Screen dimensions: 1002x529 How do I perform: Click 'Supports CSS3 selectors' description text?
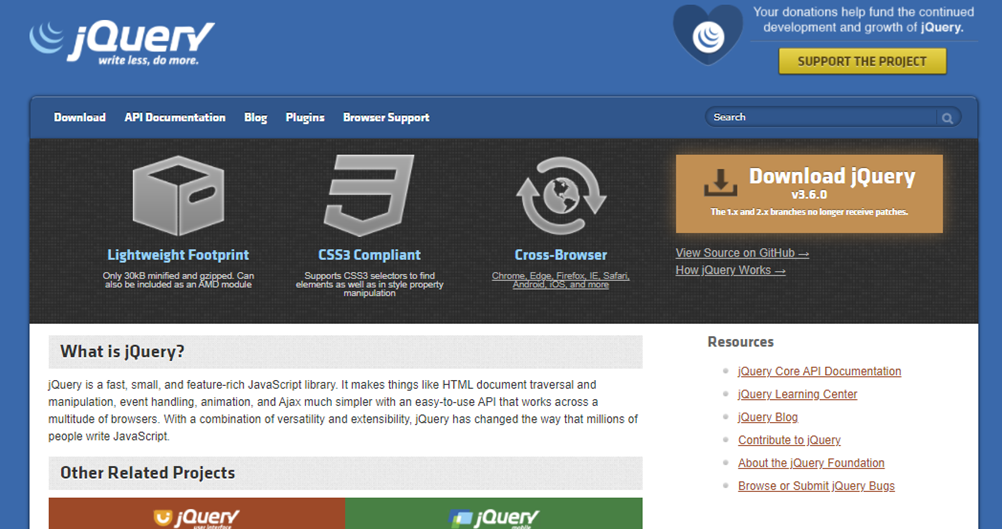pyautogui.click(x=369, y=284)
